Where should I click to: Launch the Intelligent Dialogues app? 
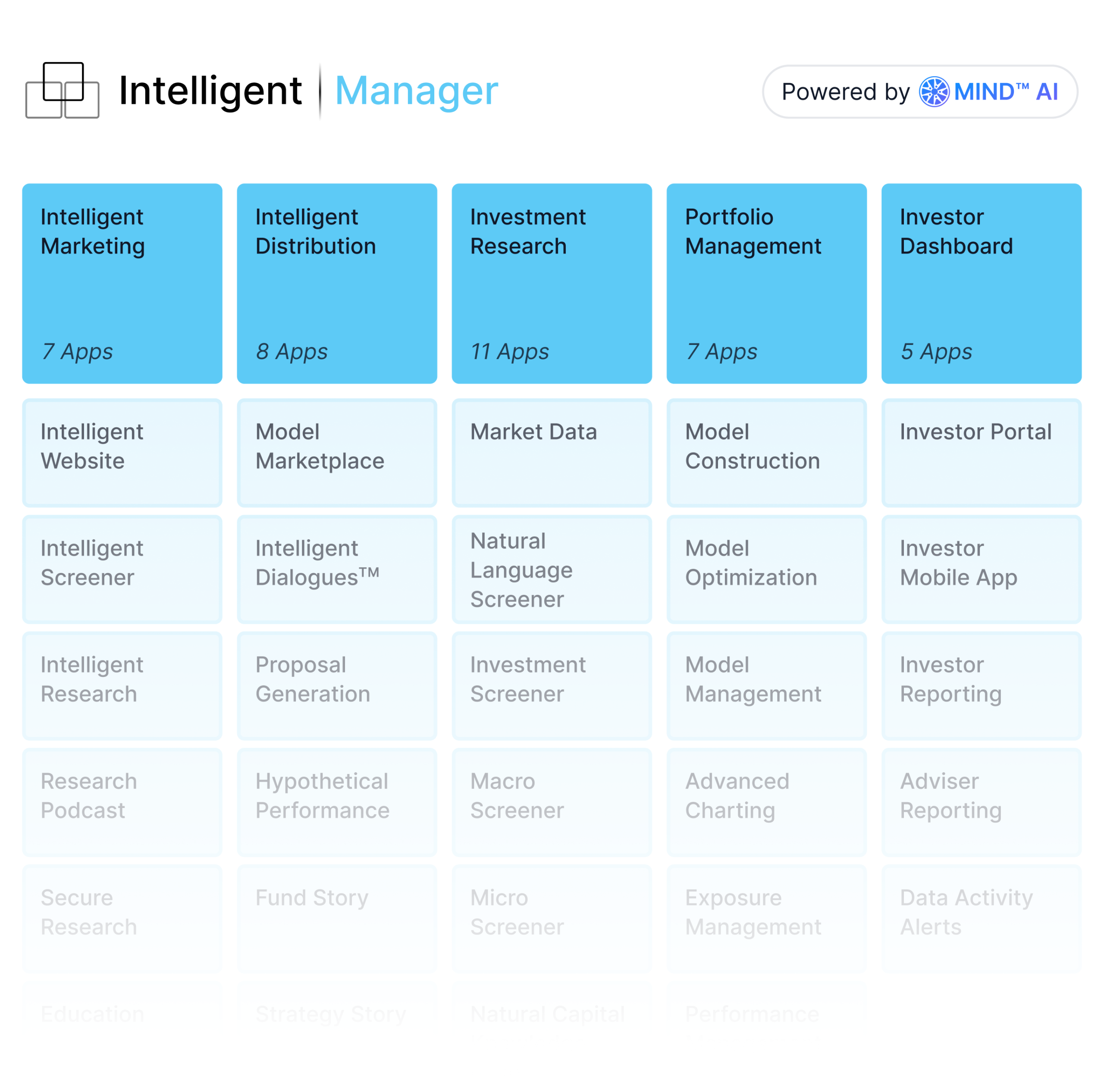[336, 569]
